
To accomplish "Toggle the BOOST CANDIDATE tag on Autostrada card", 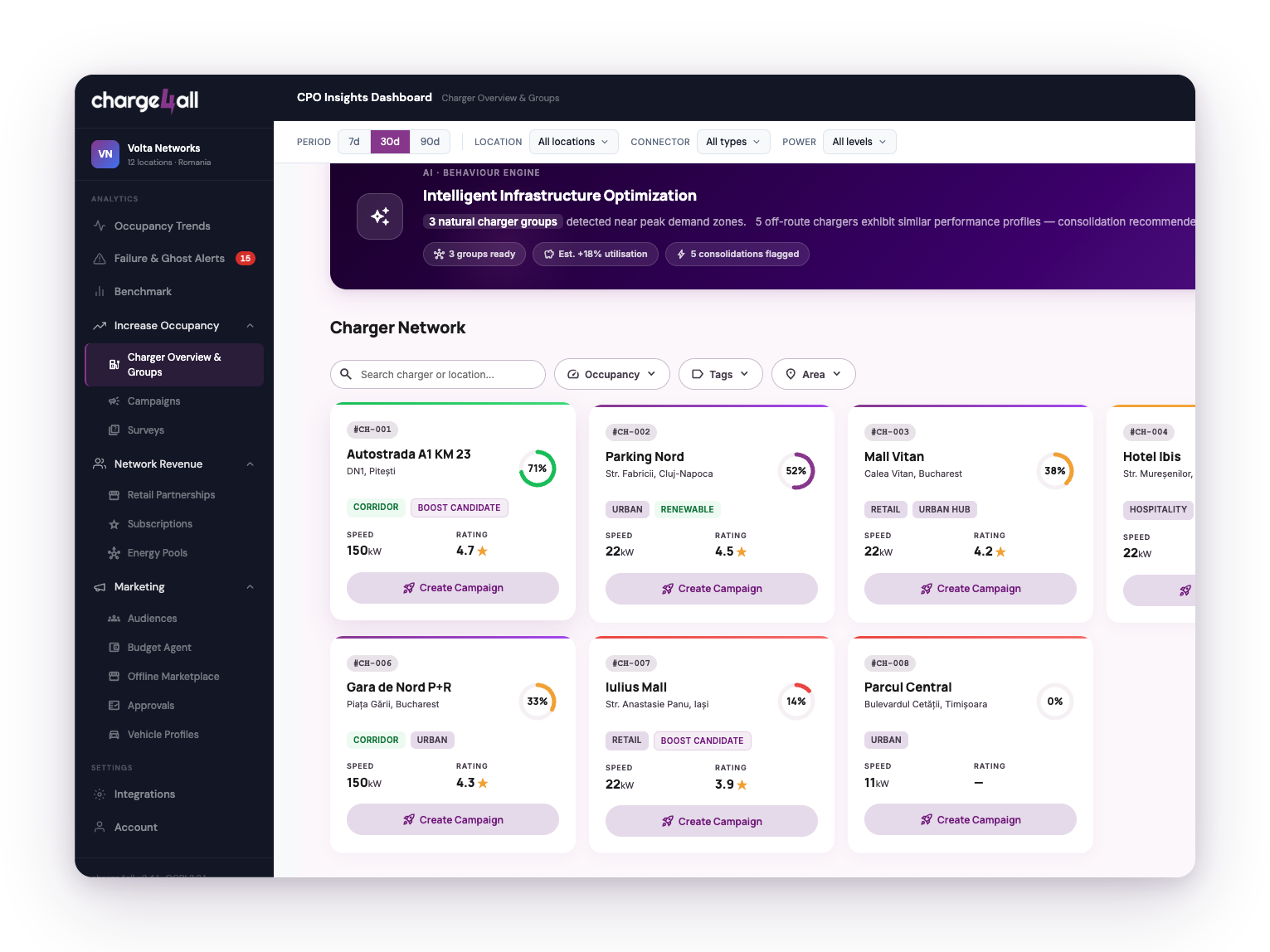I will tap(460, 508).
